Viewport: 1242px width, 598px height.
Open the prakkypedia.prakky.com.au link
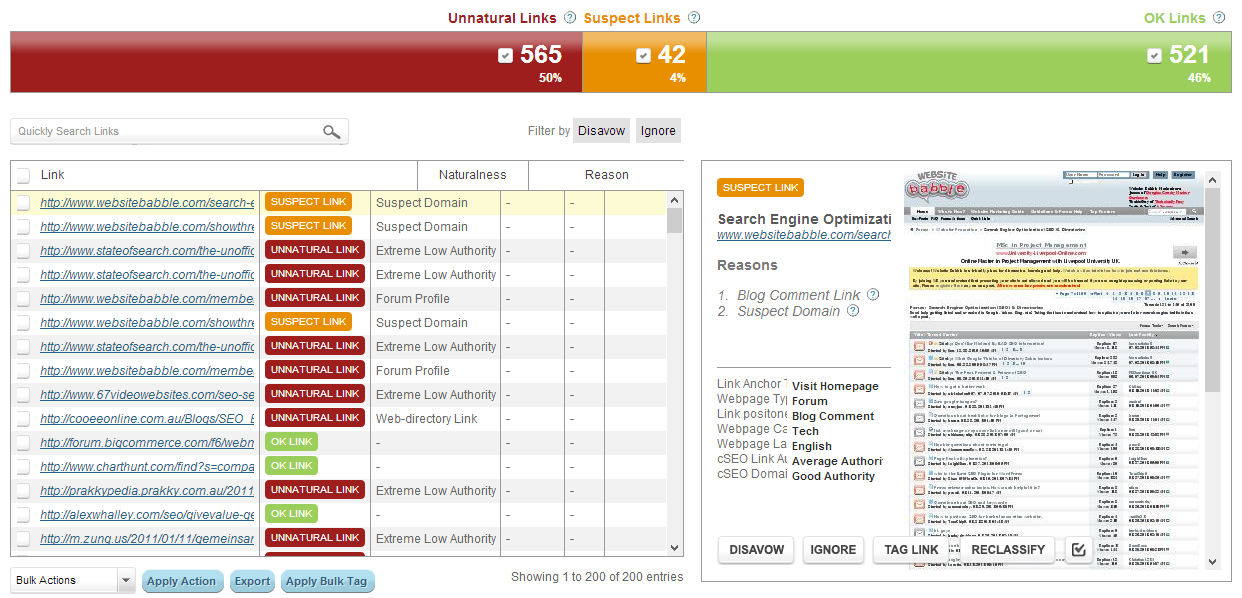(x=147, y=491)
